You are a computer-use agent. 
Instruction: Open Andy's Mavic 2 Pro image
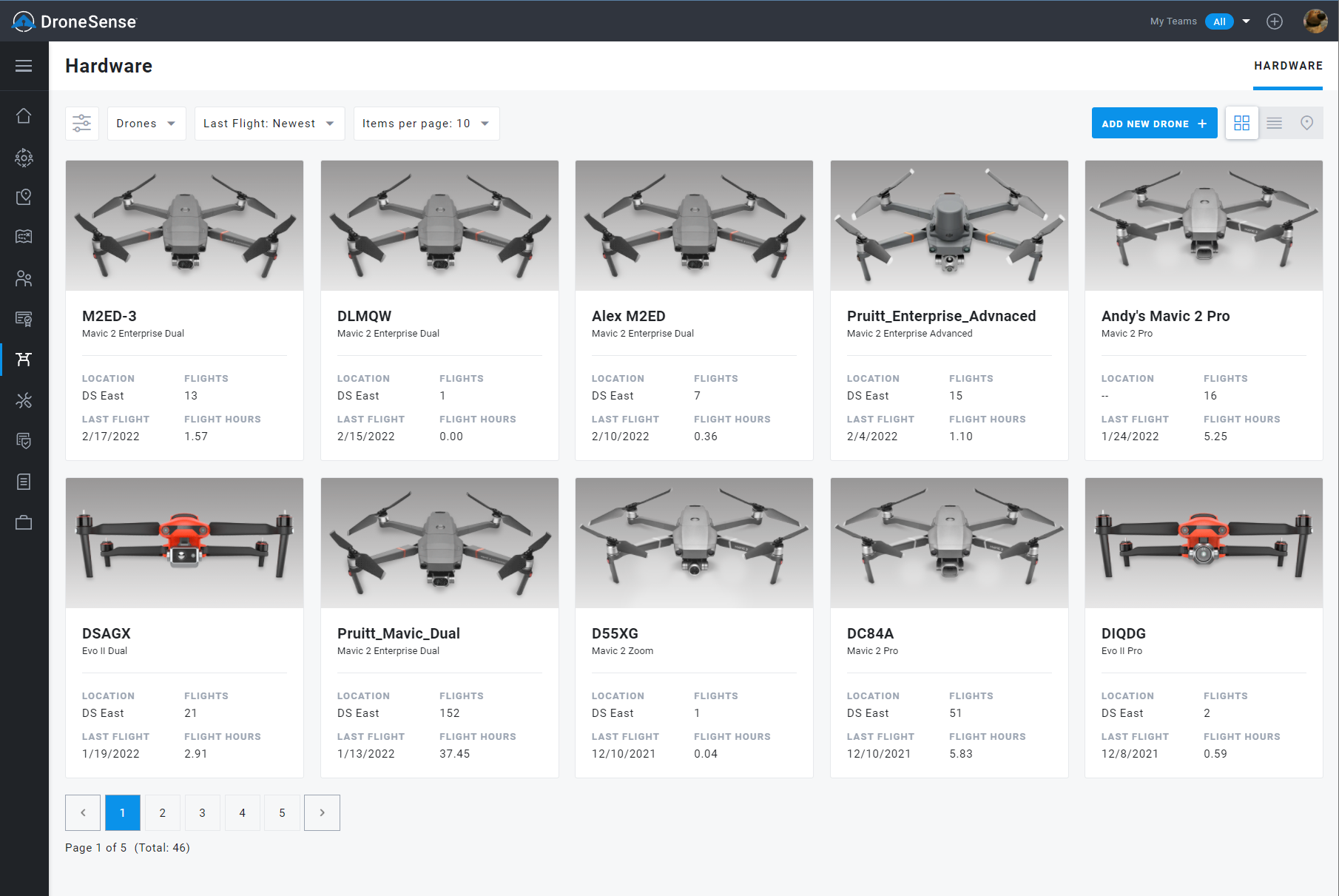(1204, 226)
